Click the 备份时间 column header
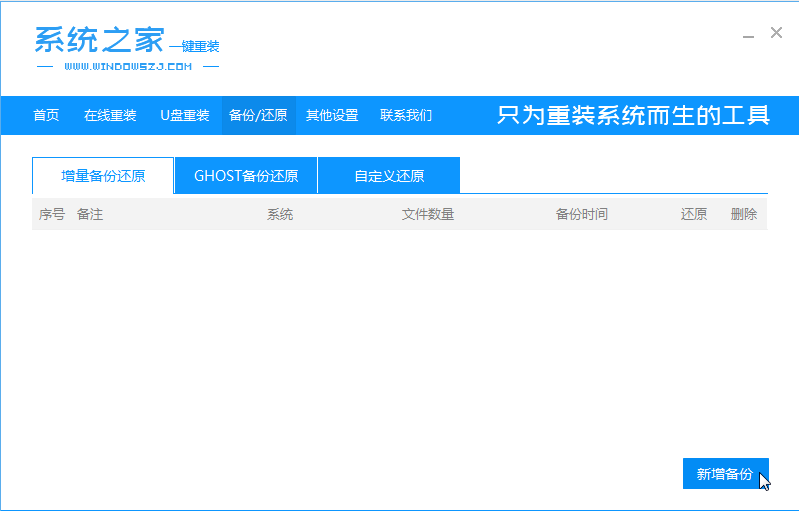This screenshot has height=511, width=799. [582, 214]
